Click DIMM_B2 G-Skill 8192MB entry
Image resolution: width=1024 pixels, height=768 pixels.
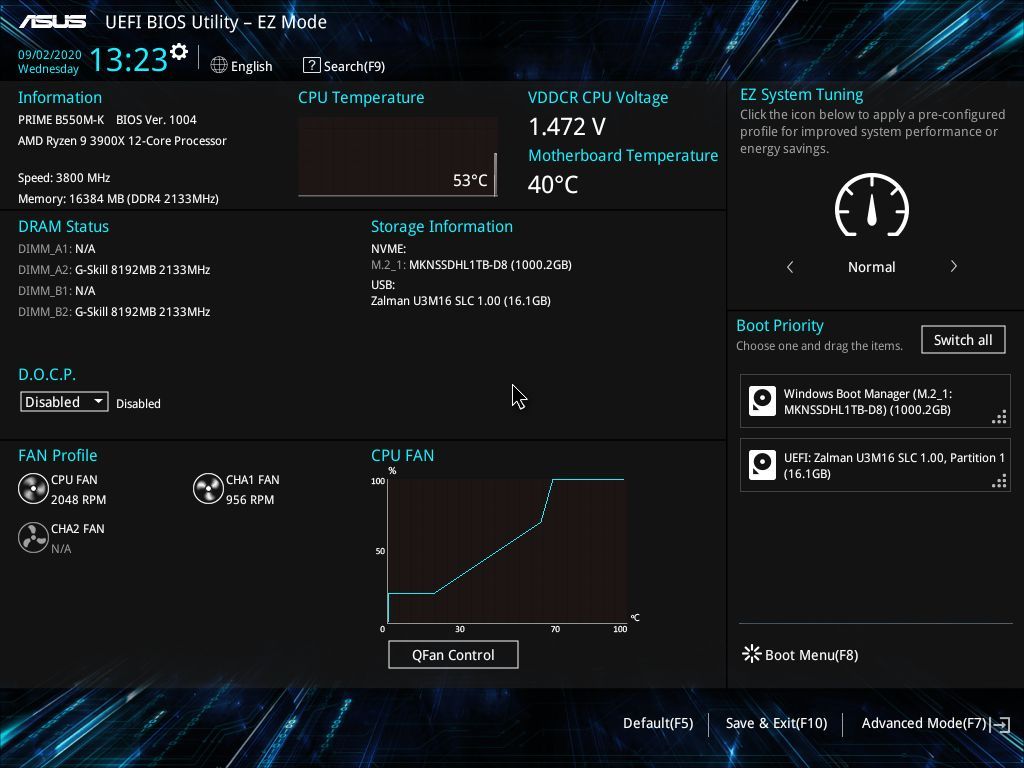pos(114,312)
